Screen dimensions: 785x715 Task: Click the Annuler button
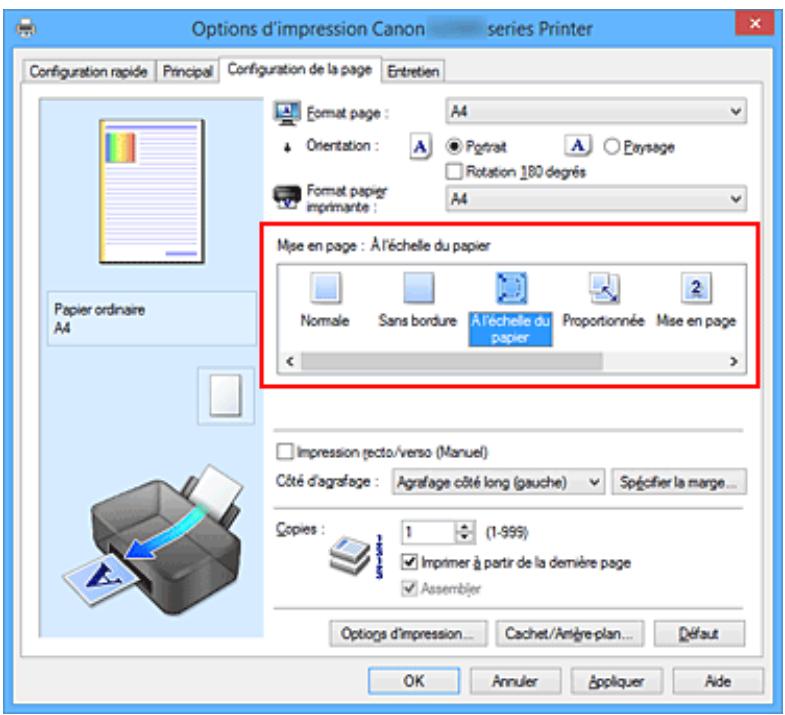[x=515, y=681]
